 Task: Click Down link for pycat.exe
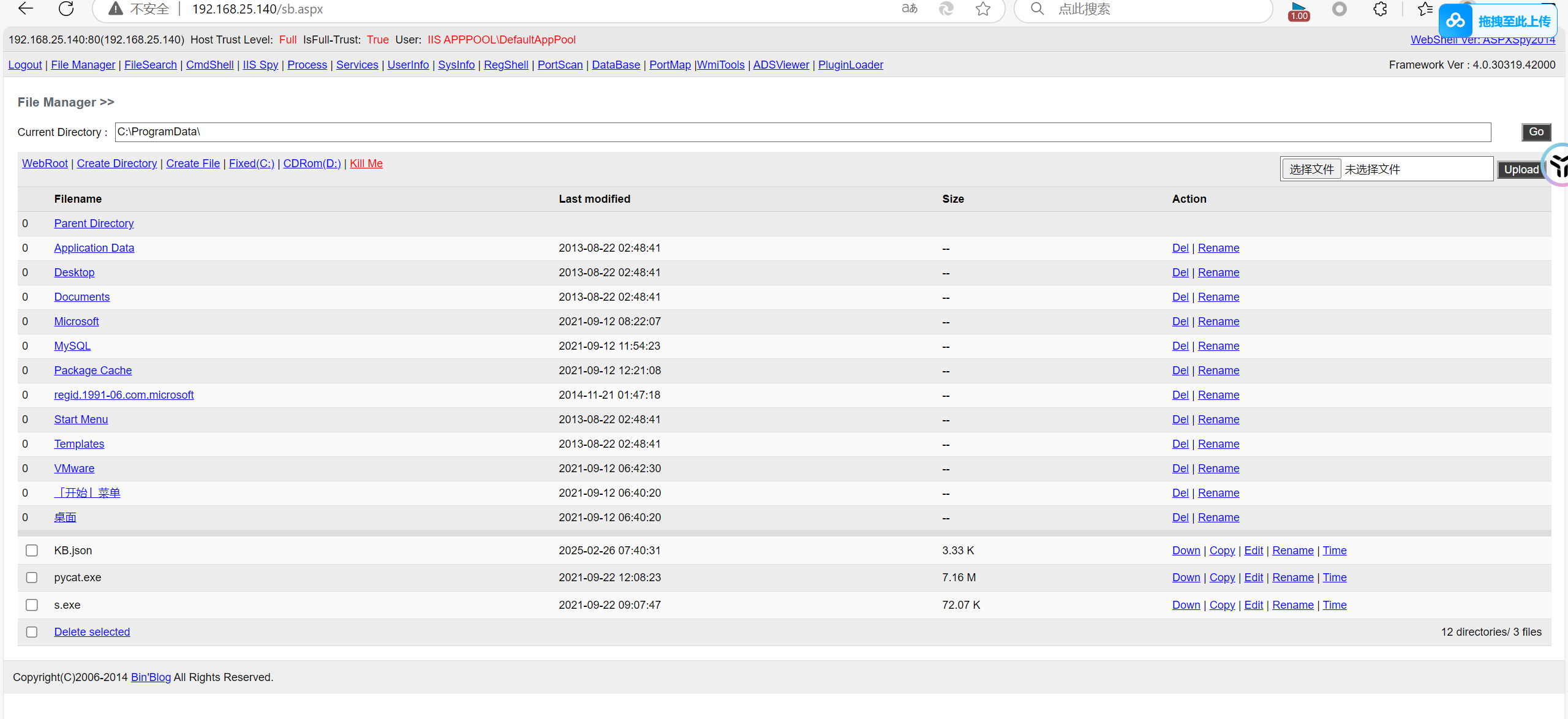1186,578
